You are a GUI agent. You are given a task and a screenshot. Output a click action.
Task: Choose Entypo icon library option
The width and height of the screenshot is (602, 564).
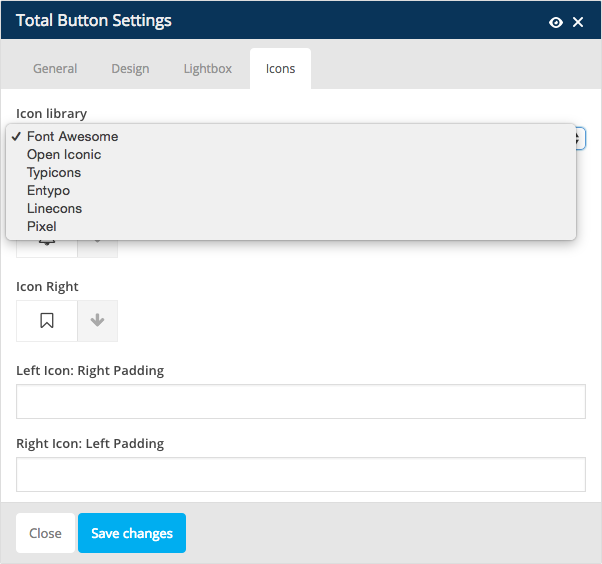(48, 190)
